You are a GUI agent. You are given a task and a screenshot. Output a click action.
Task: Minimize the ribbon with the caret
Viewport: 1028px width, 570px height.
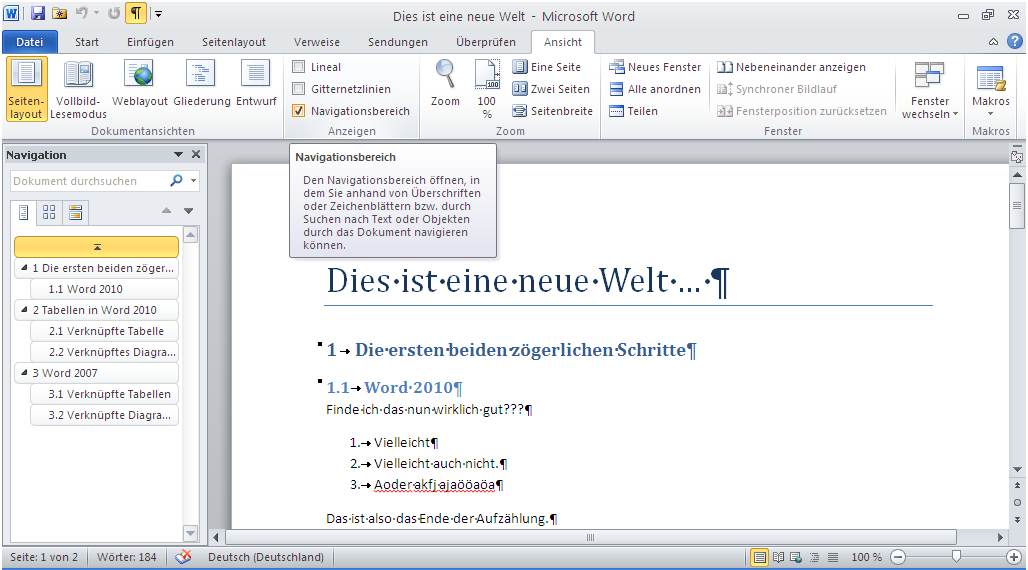pos(993,42)
